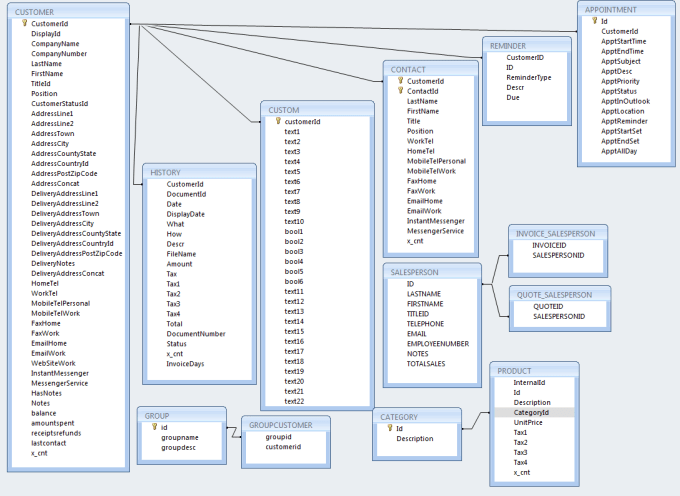
Task: Select the QUOTEID field in QUOTE_SALESPERSON
Action: point(548,306)
